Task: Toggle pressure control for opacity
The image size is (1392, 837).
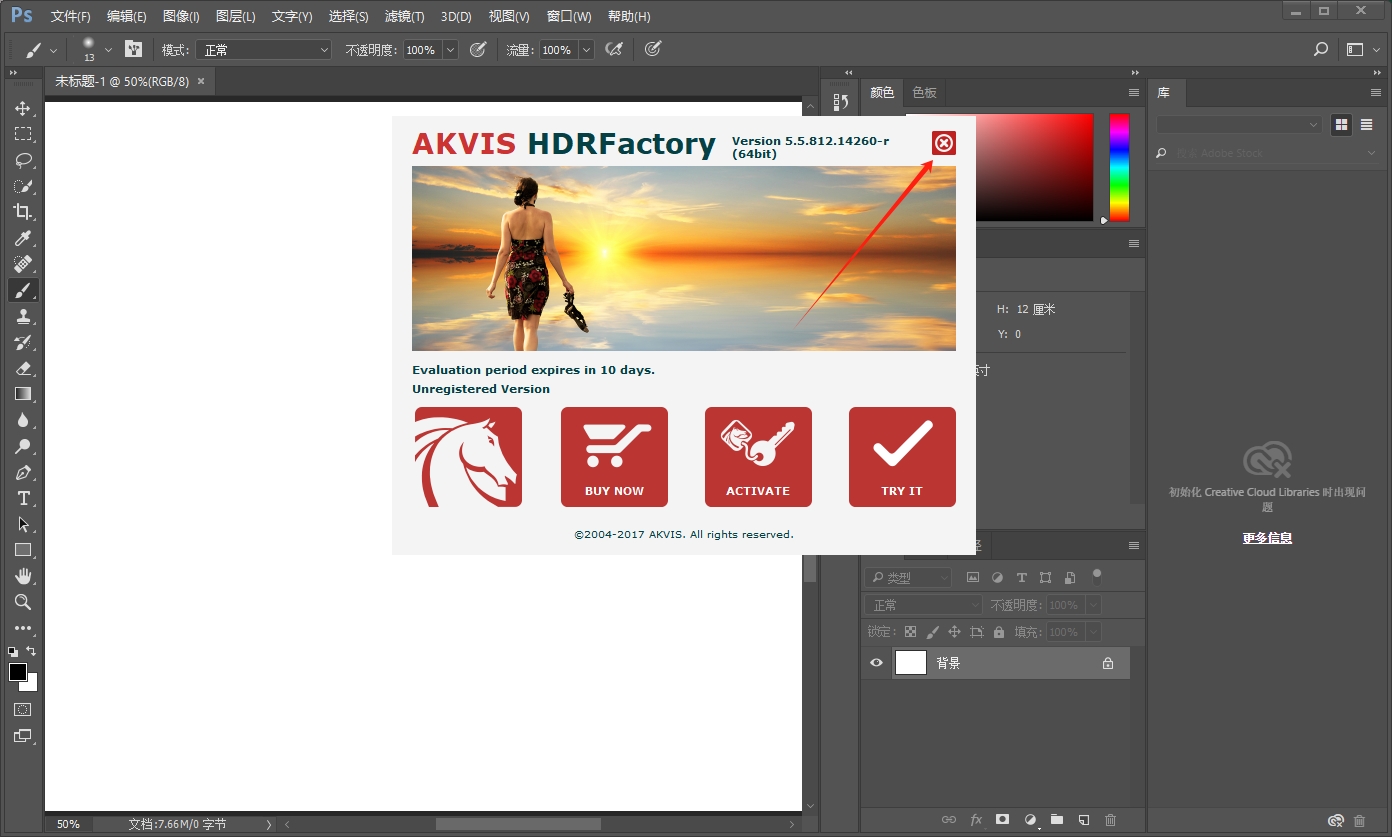Action: [x=478, y=49]
